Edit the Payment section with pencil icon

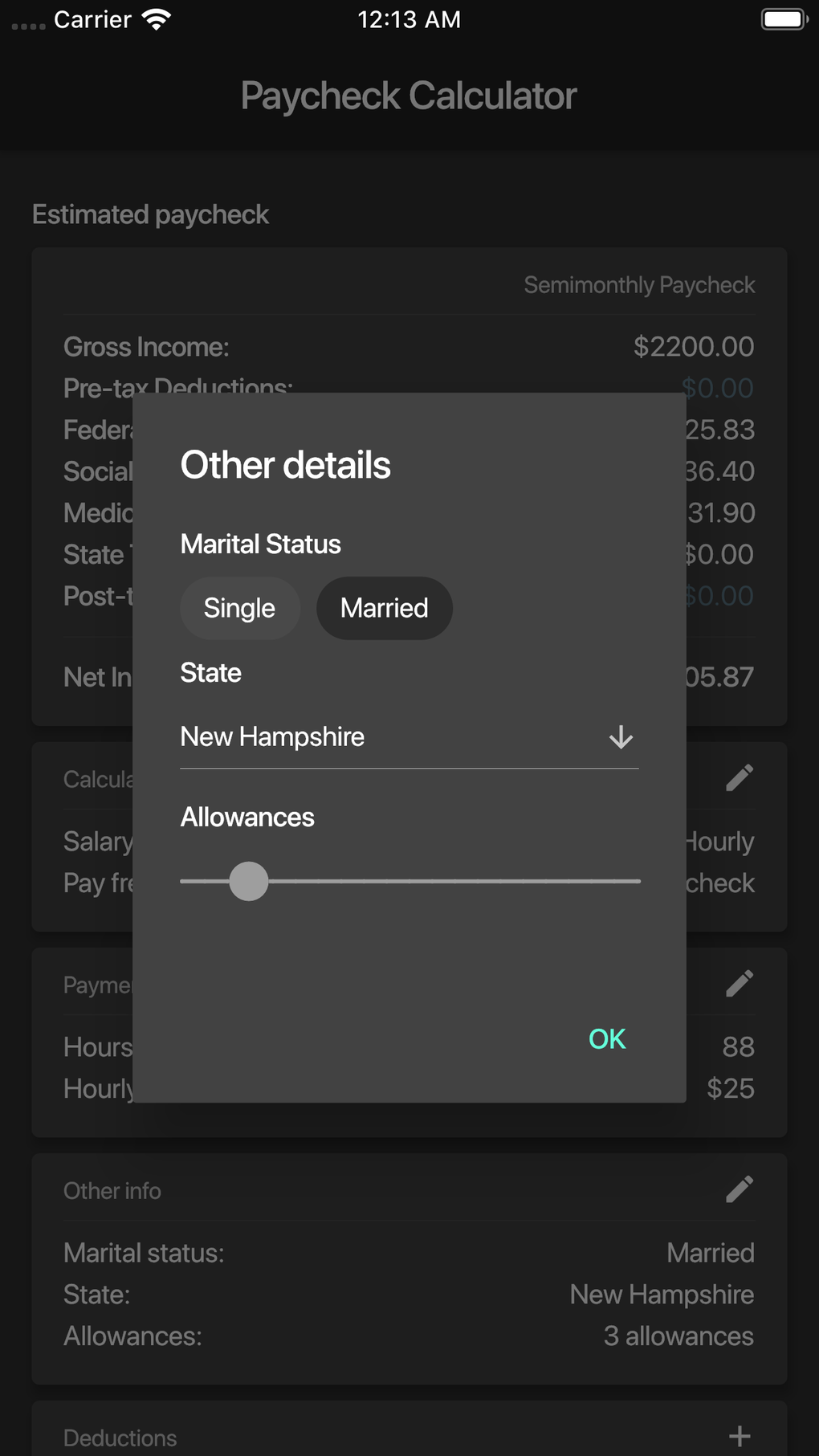tap(740, 983)
